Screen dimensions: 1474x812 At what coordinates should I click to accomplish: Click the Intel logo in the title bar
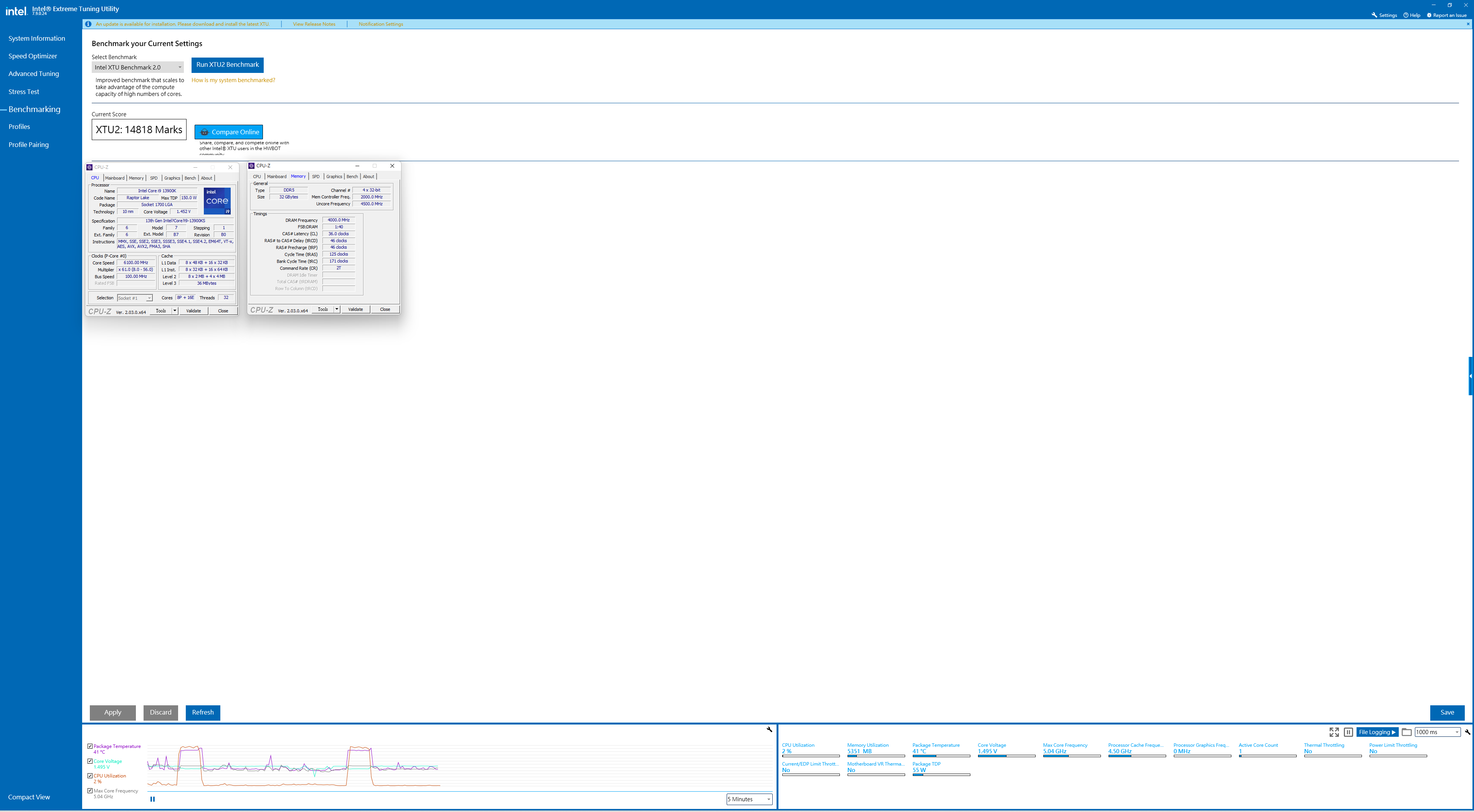(x=16, y=11)
